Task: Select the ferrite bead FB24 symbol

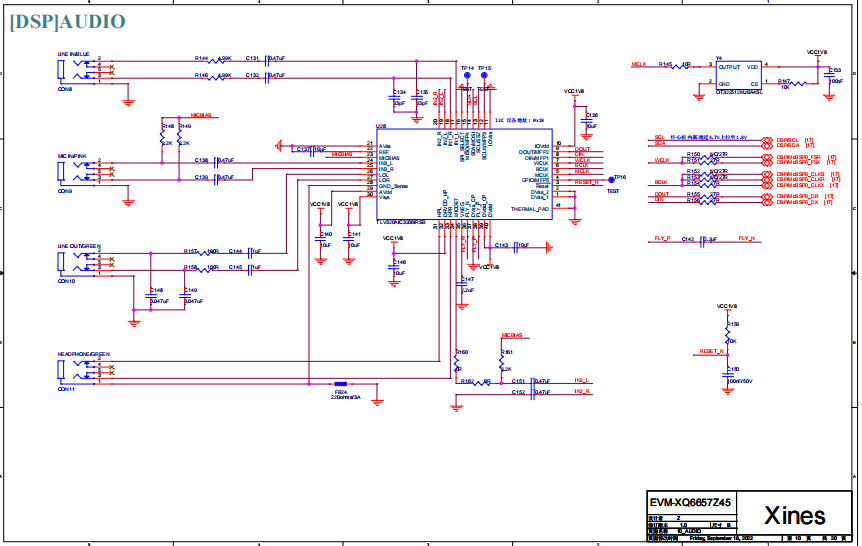Action: pos(342,384)
